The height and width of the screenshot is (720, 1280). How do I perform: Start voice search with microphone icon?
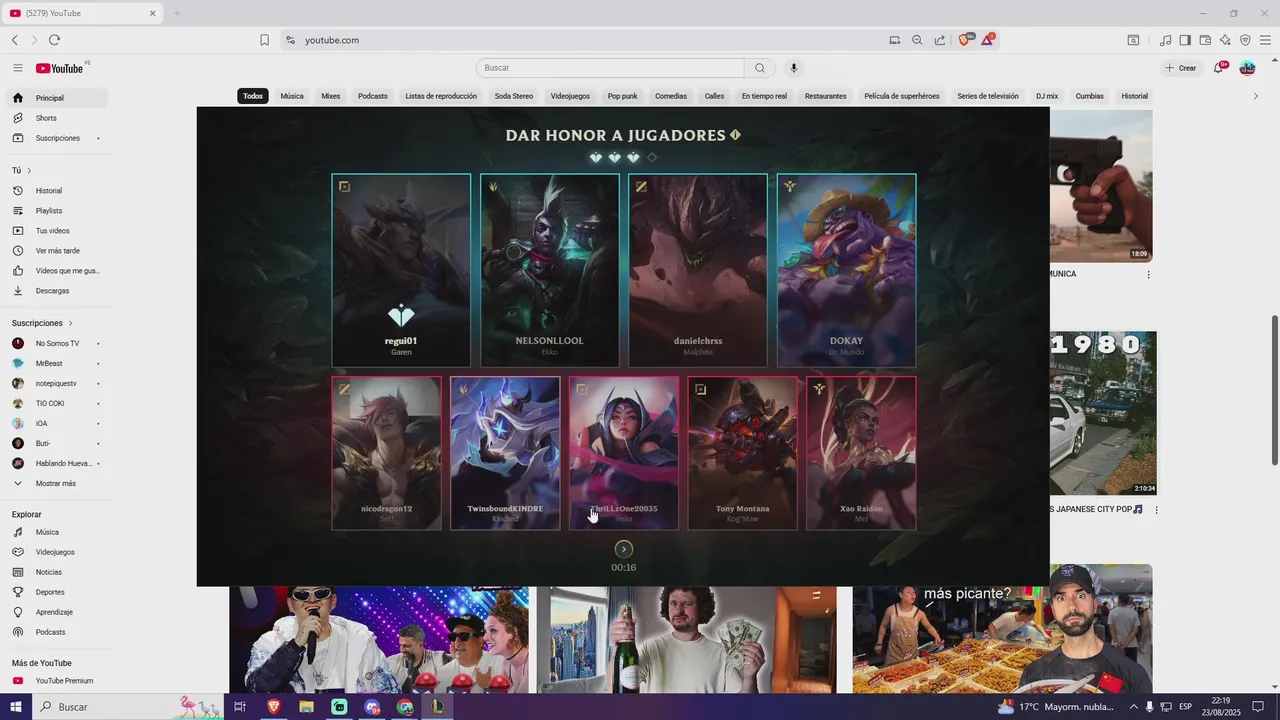(794, 68)
